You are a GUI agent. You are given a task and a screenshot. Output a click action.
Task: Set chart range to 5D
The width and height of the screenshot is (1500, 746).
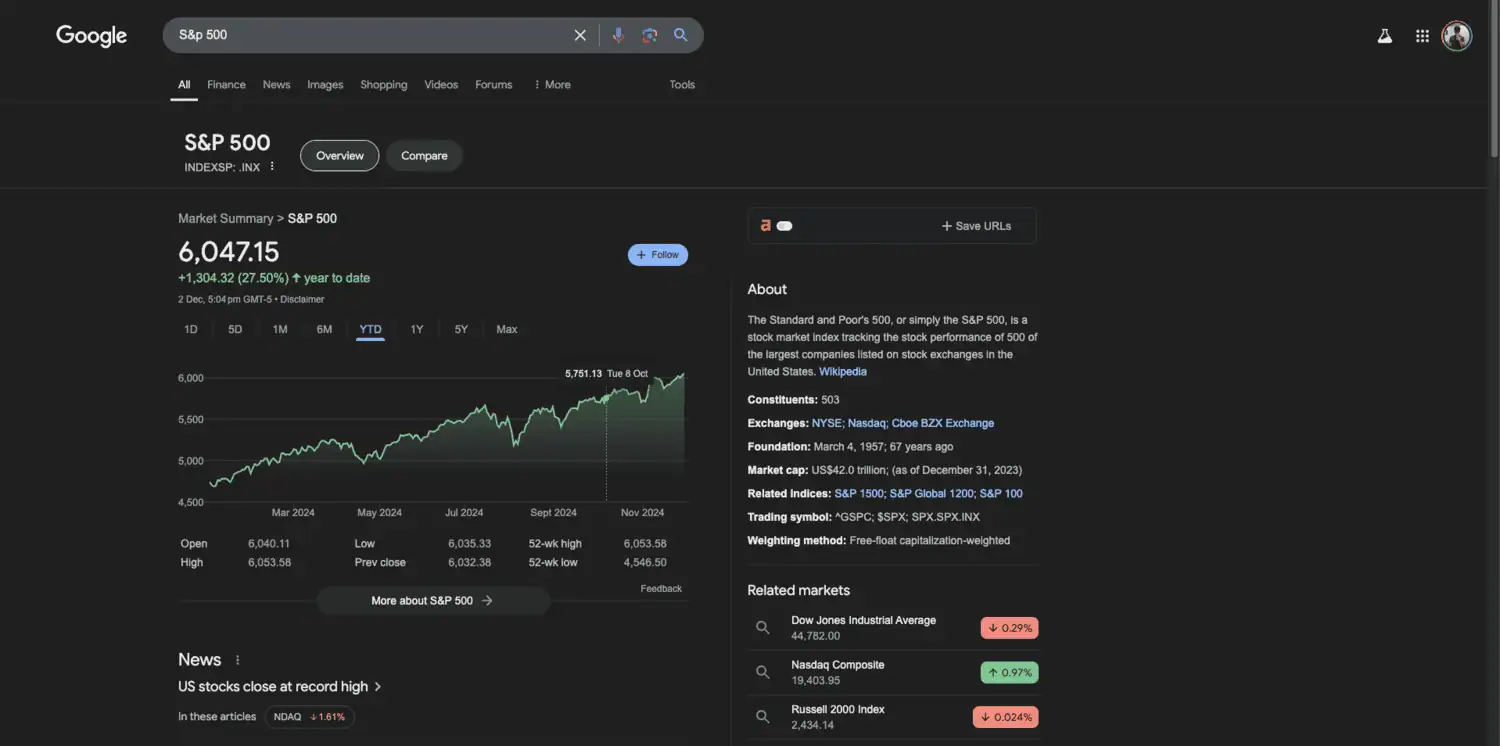pyautogui.click(x=235, y=329)
